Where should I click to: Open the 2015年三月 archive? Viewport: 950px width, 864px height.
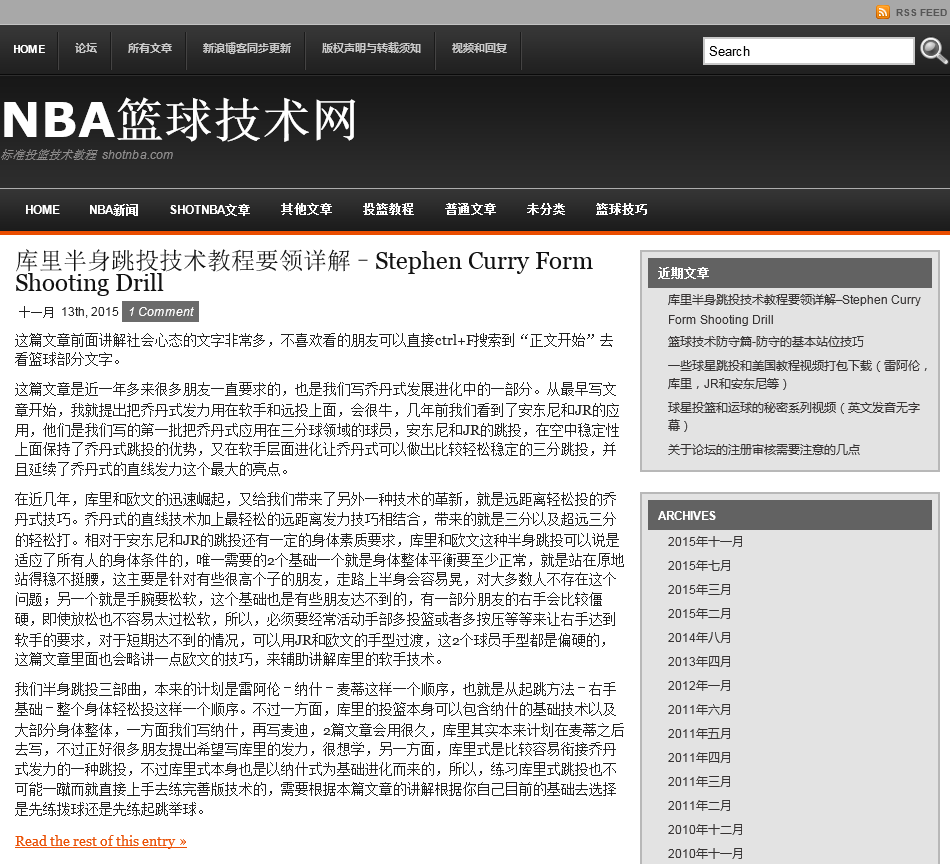(699, 590)
